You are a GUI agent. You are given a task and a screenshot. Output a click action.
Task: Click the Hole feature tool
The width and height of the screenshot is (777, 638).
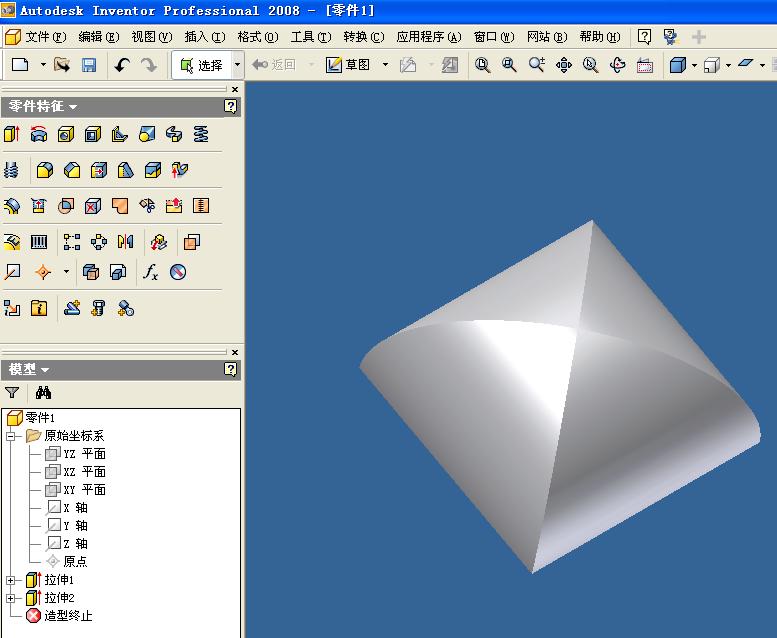click(66, 134)
